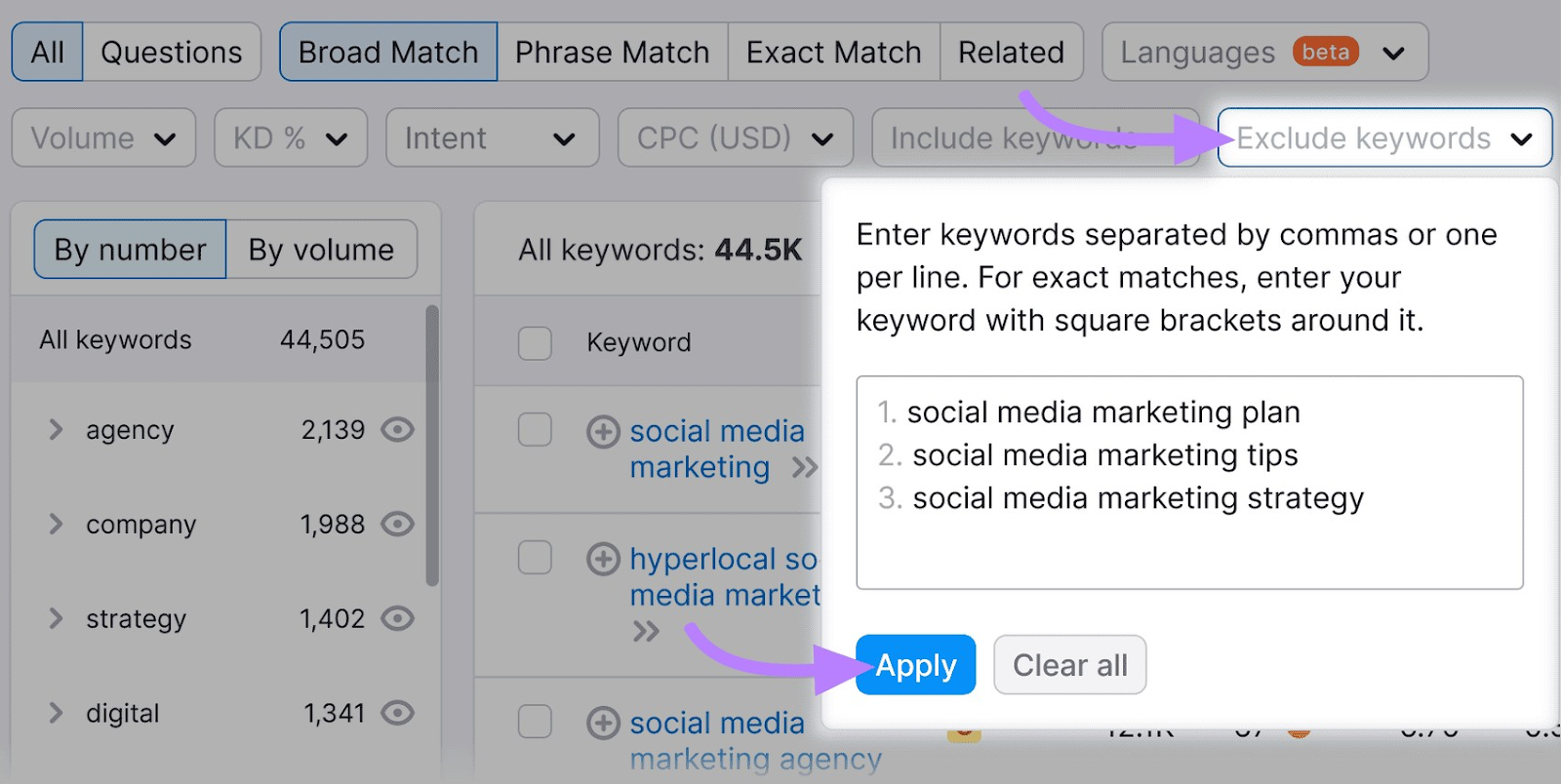Viewport: 1561px width, 784px height.
Task: Select the Questions tab
Action: pos(172,52)
